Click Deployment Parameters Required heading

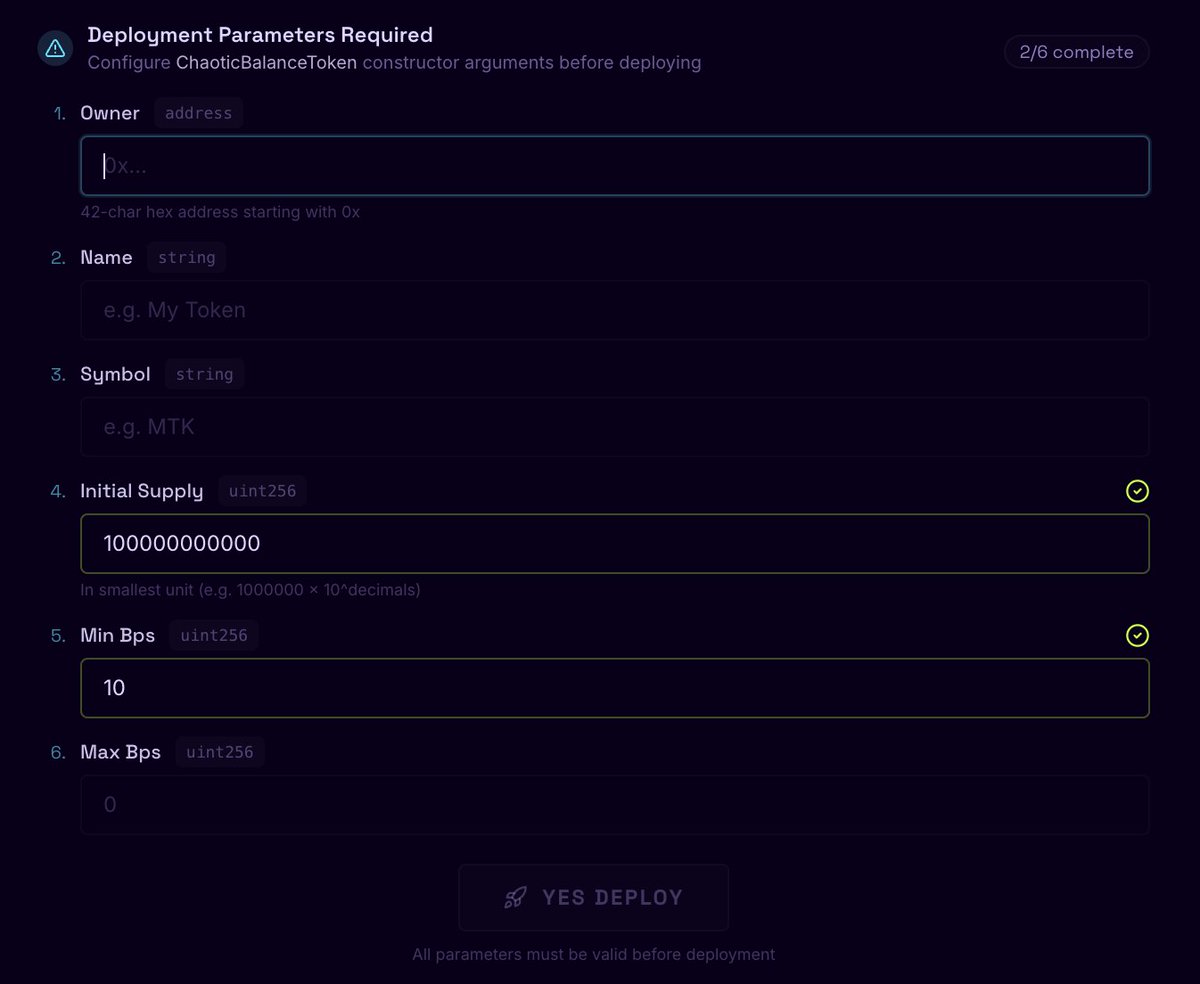tap(260, 35)
